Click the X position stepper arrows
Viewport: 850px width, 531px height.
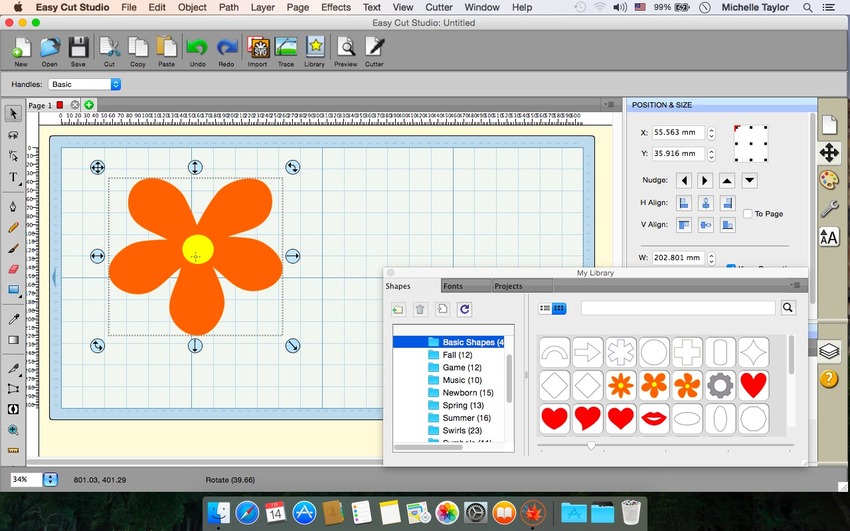click(711, 132)
